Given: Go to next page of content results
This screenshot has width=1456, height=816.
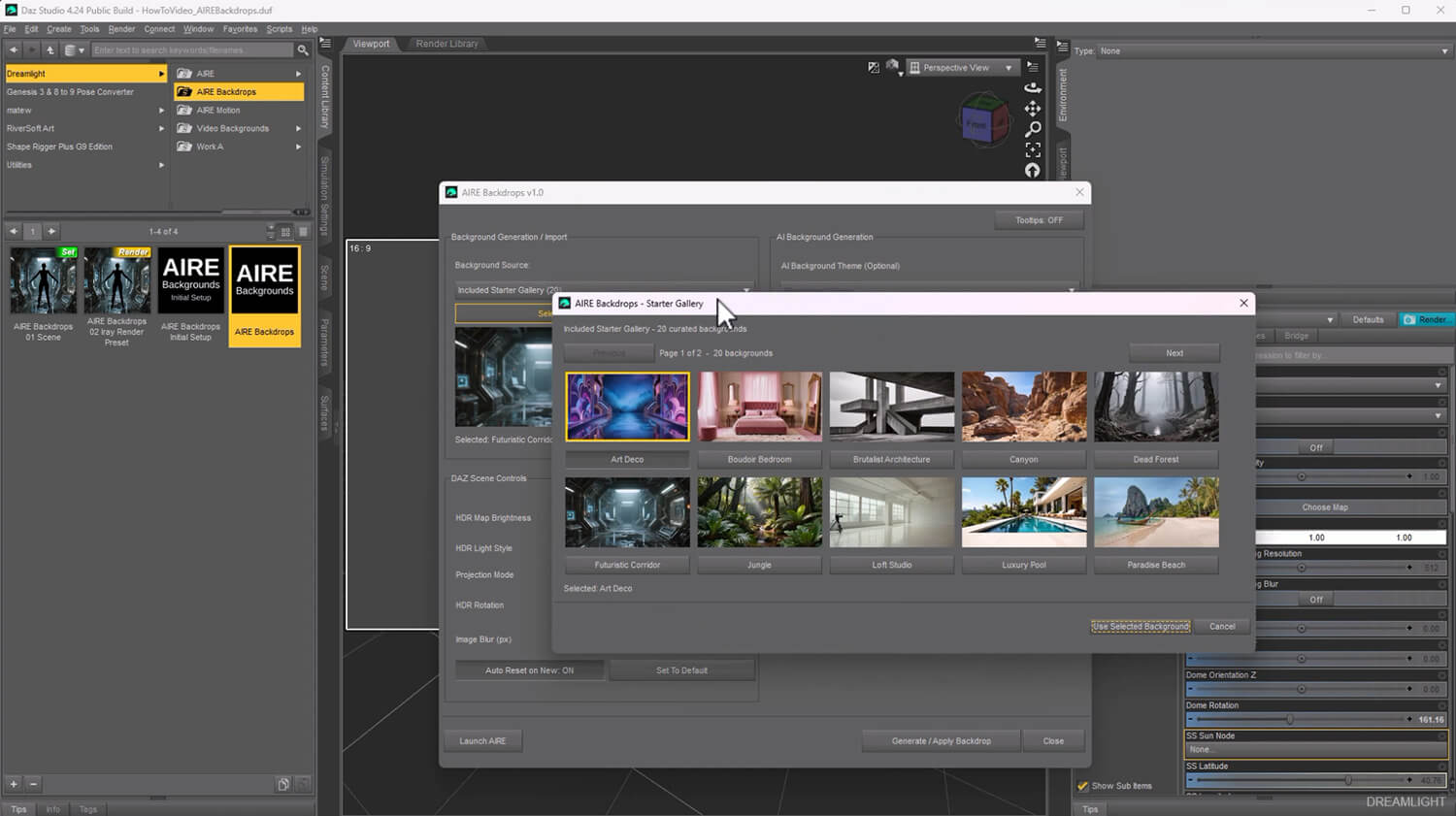Looking at the screenshot, I should click(x=51, y=231).
